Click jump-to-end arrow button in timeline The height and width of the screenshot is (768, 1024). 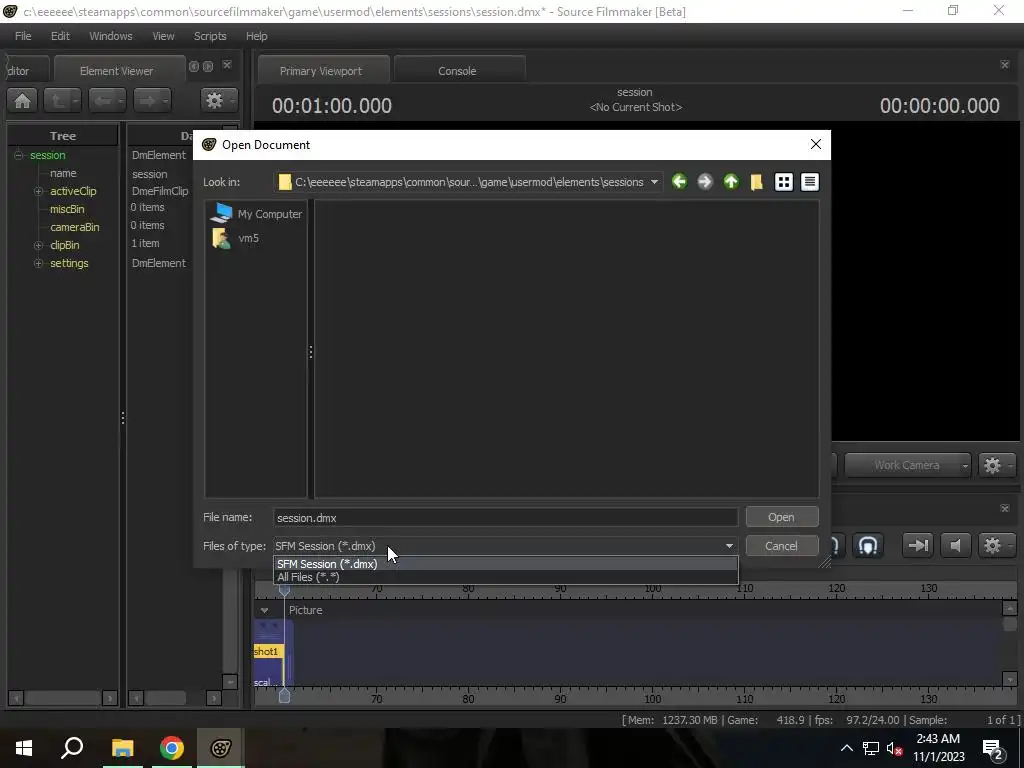[x=918, y=545]
